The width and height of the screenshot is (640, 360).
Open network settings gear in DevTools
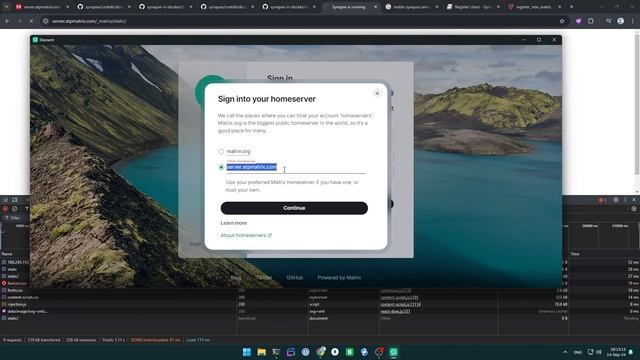click(x=634, y=209)
